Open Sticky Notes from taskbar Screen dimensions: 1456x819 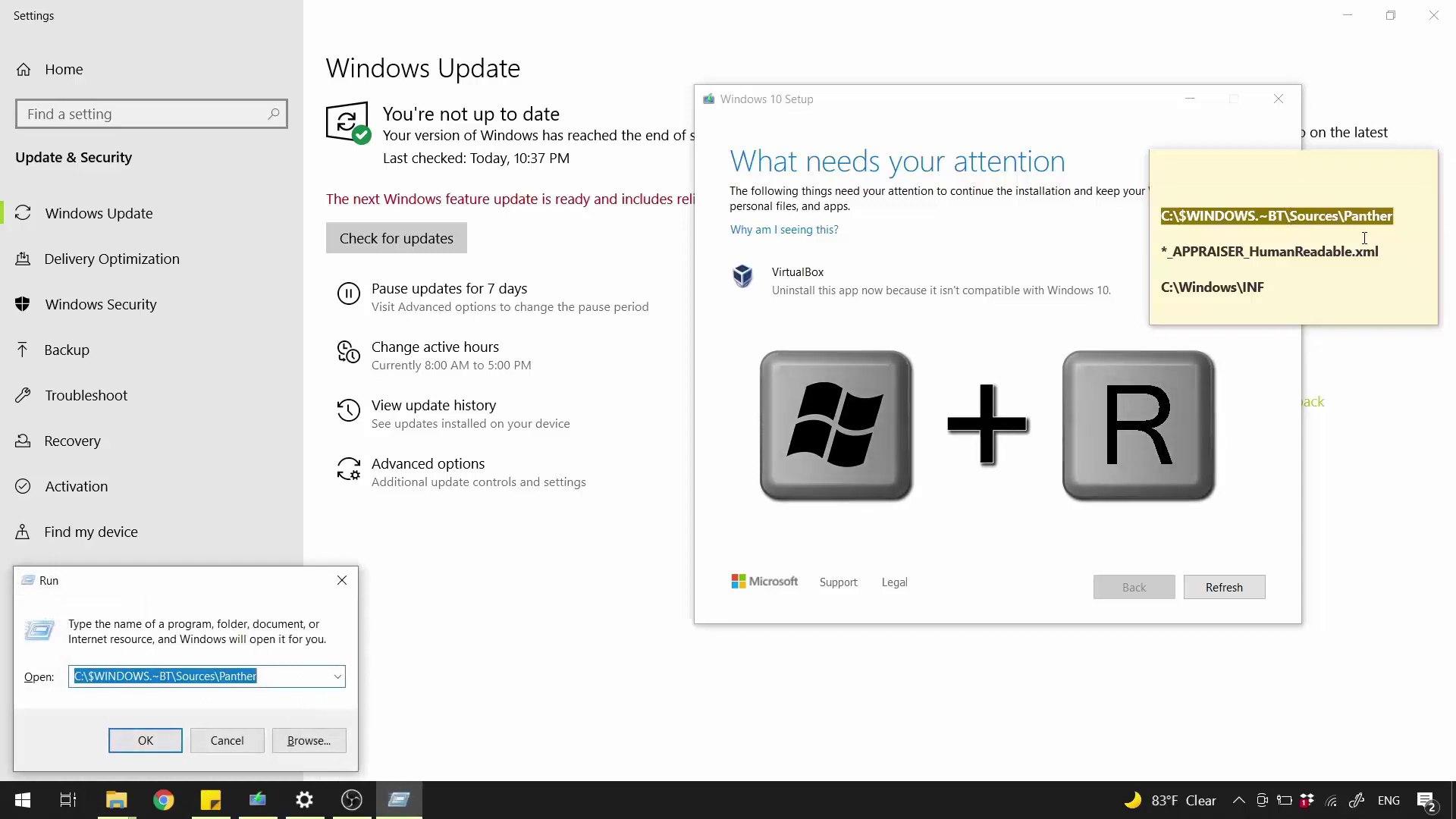click(x=210, y=800)
